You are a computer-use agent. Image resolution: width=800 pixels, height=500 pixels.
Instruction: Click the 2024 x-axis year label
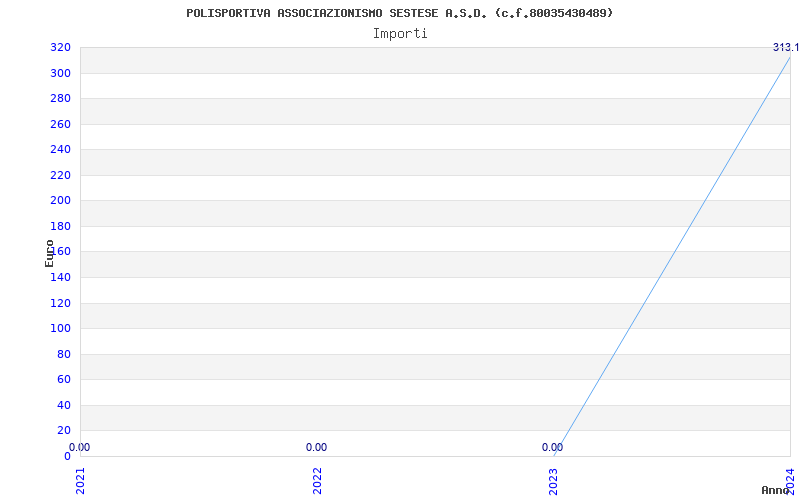[x=790, y=481]
